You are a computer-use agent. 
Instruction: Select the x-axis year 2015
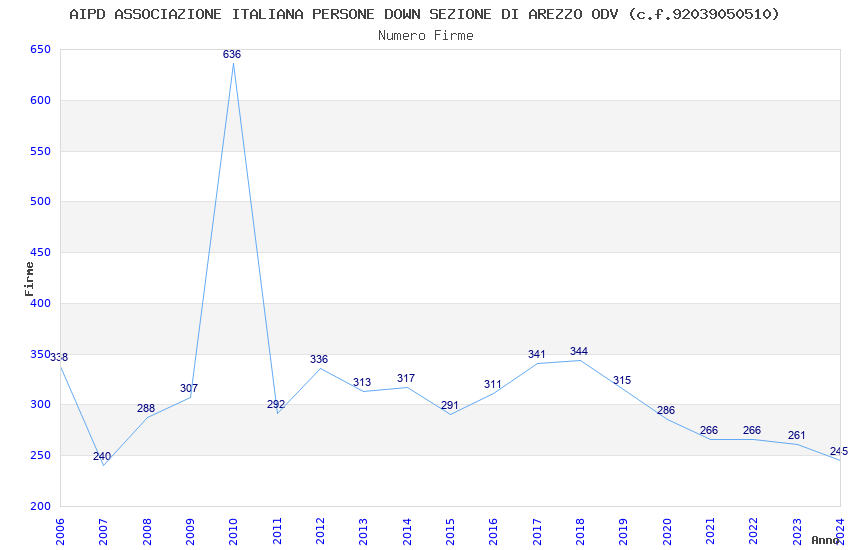[450, 531]
